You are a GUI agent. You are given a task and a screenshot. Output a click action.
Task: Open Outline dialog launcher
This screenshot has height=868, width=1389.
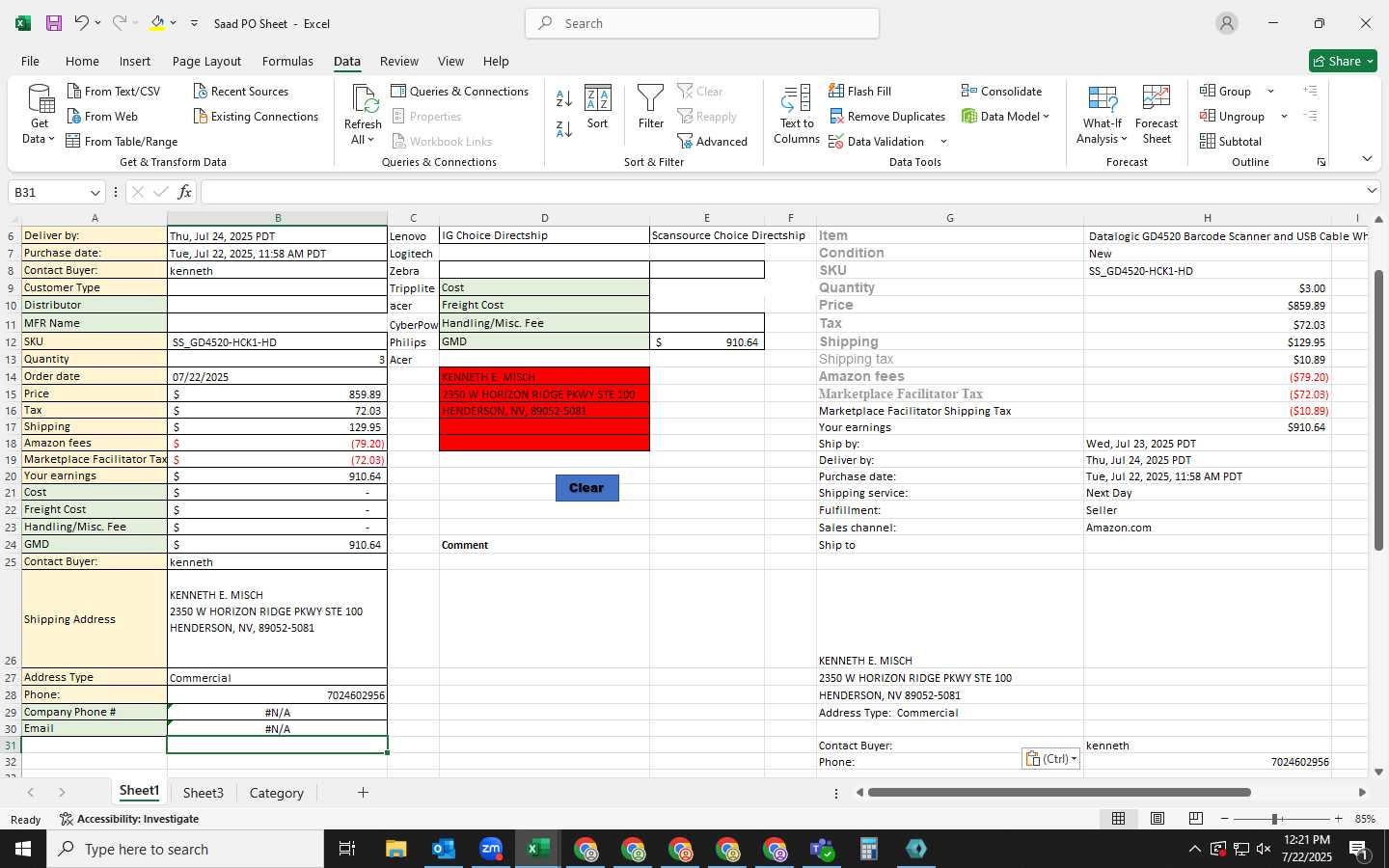[x=1321, y=162]
